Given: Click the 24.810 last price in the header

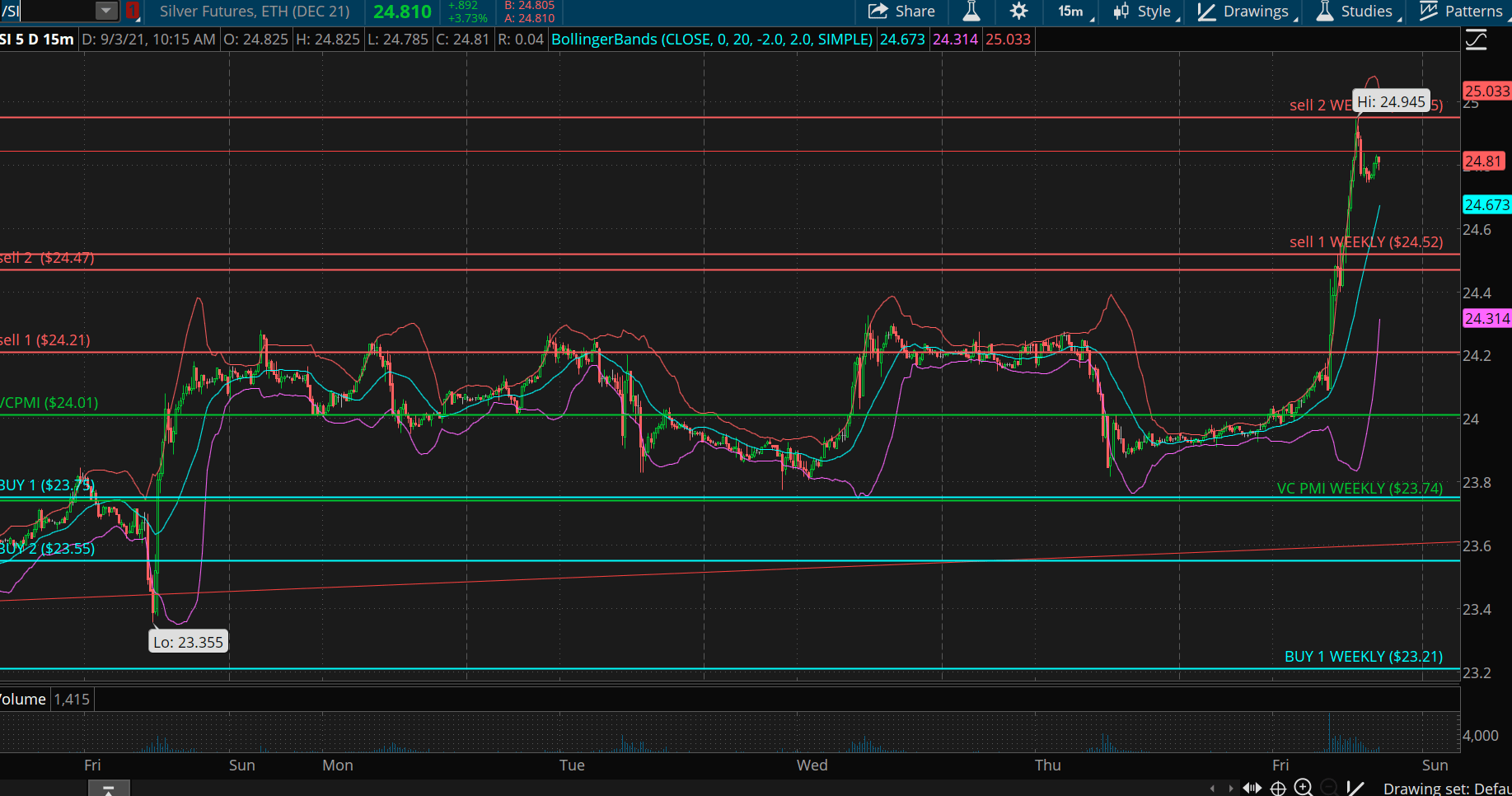Looking at the screenshot, I should [x=402, y=12].
